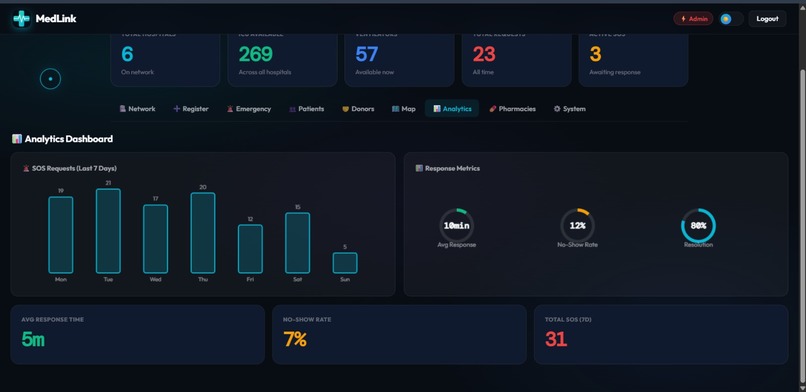
Task: Click the '5m' average response time value
Action: coord(33,339)
